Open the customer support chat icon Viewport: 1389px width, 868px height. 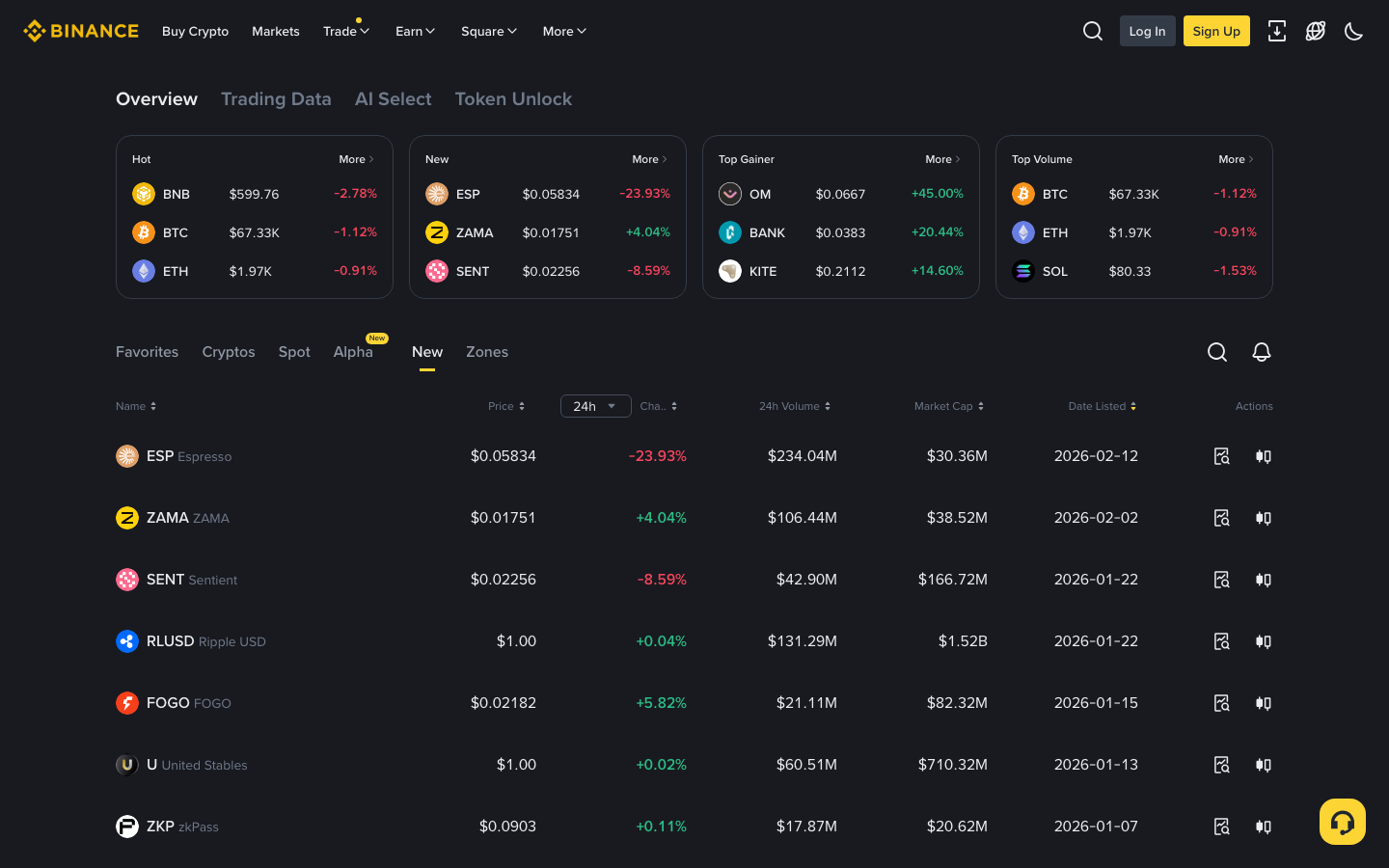[1342, 821]
